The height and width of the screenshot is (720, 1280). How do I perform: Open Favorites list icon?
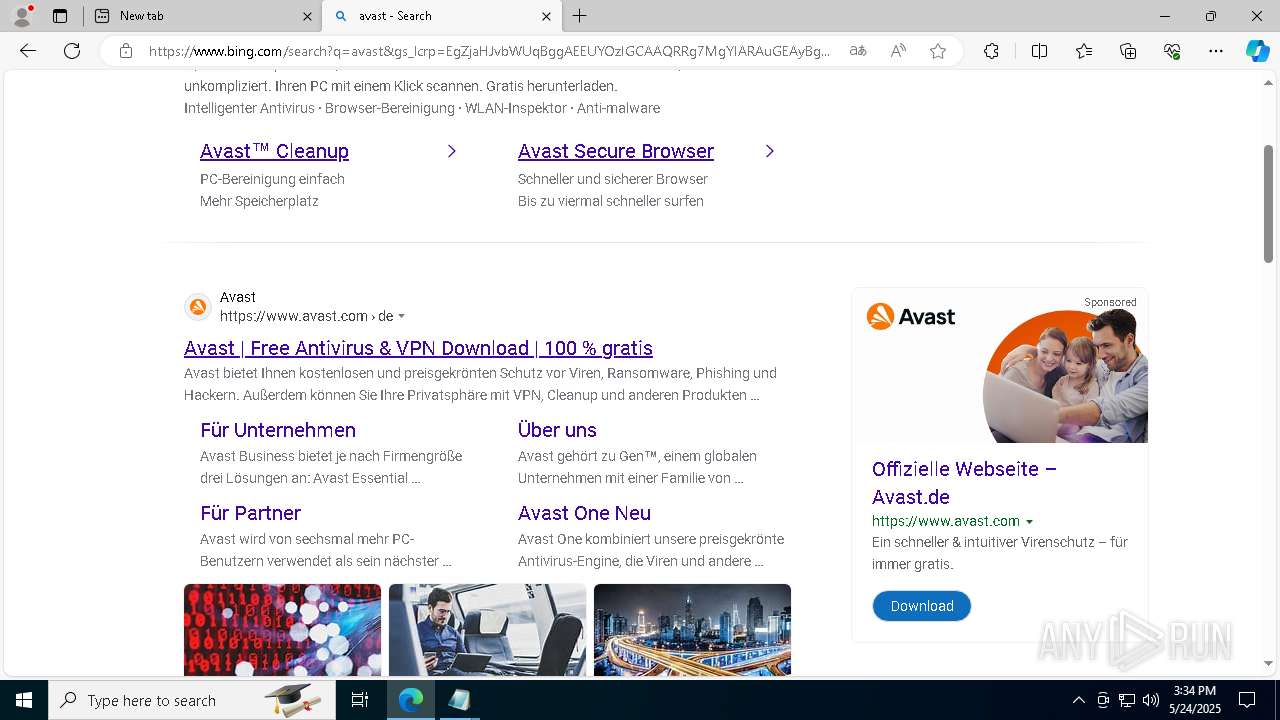1084,51
